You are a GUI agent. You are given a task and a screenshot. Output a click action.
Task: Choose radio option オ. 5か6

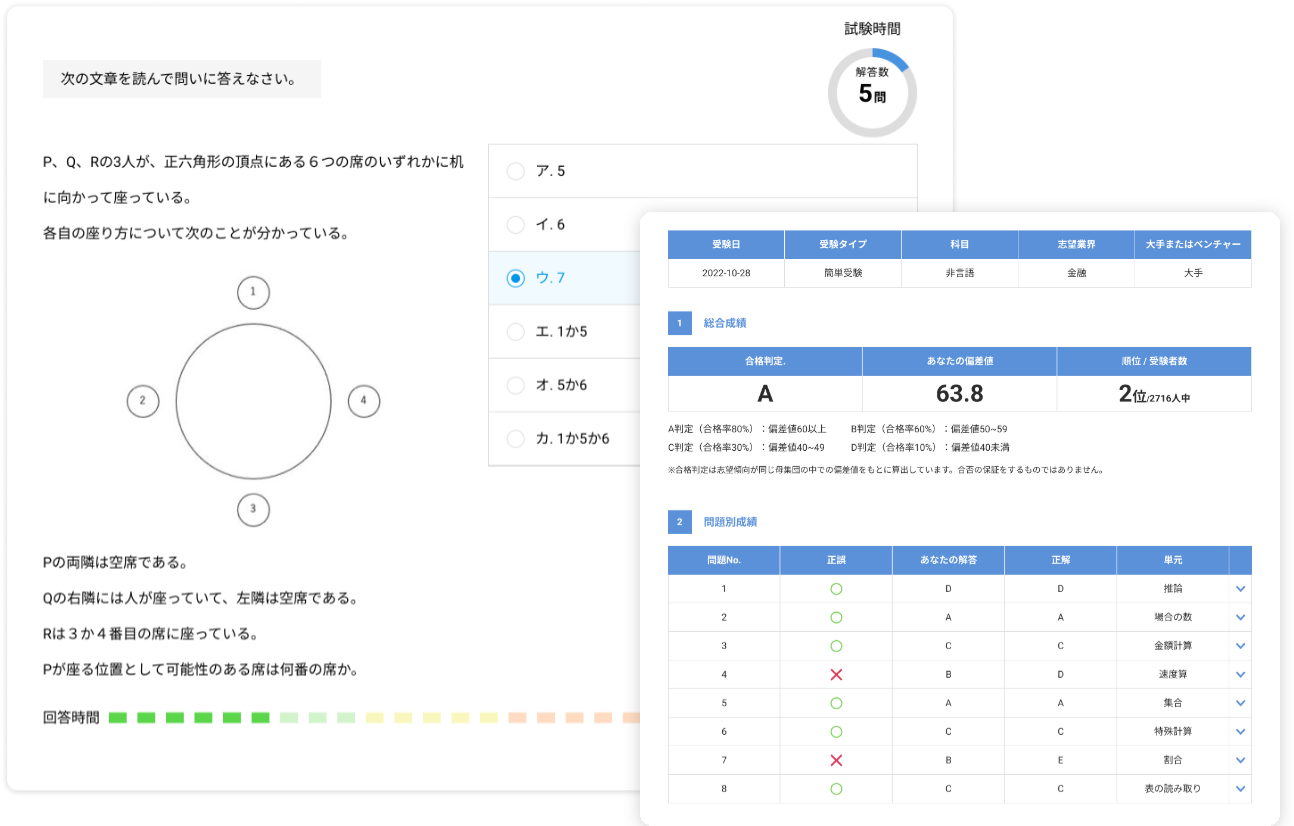coord(516,385)
